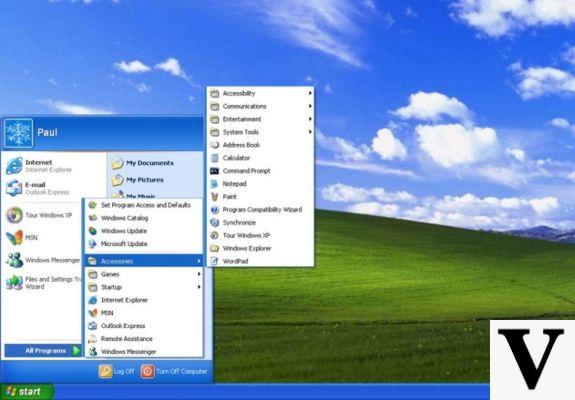Expand the Startup submenu

click(144, 287)
